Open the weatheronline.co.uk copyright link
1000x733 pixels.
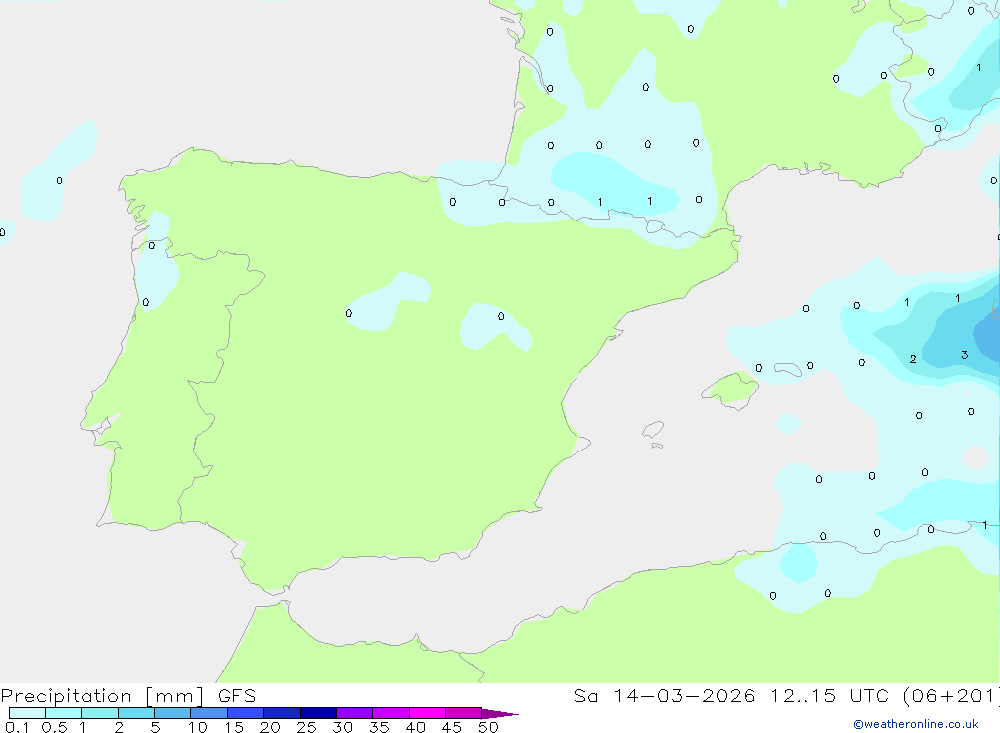coord(915,724)
